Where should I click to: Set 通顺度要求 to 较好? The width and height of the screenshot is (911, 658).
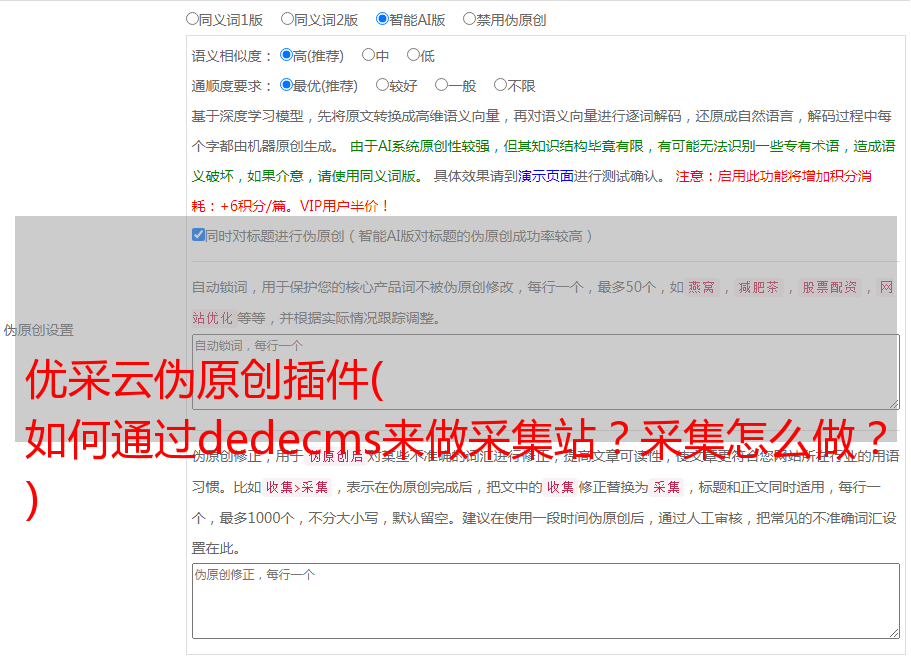tap(382, 85)
